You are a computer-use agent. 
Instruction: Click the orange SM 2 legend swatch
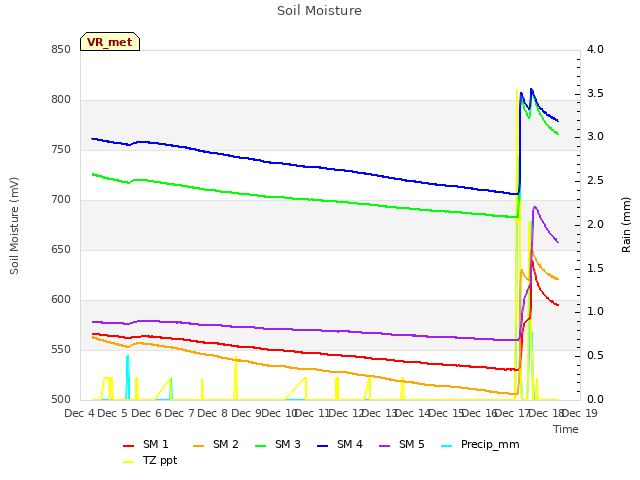[x=198, y=446]
